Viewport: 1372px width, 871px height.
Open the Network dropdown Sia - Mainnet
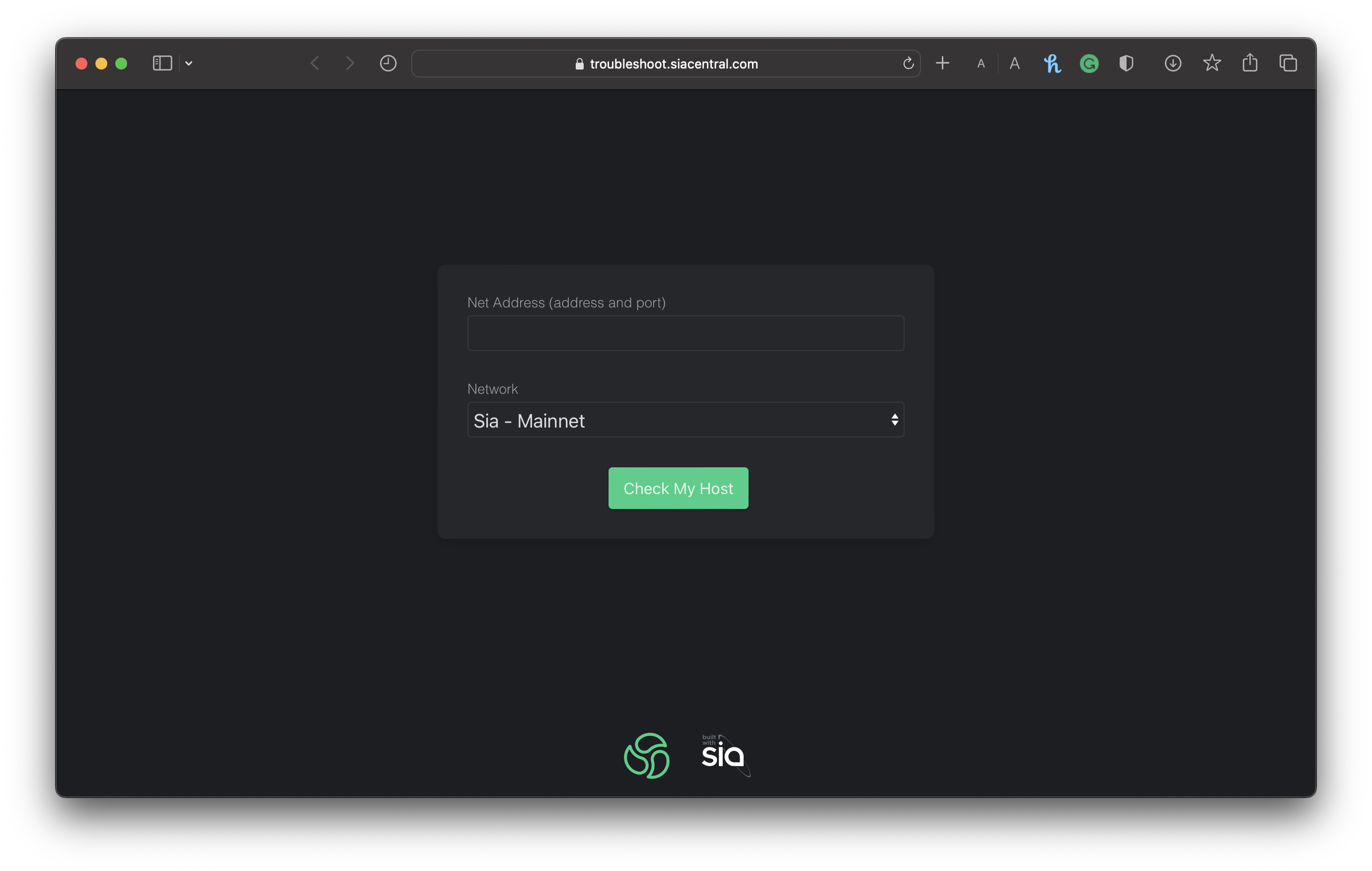click(686, 421)
